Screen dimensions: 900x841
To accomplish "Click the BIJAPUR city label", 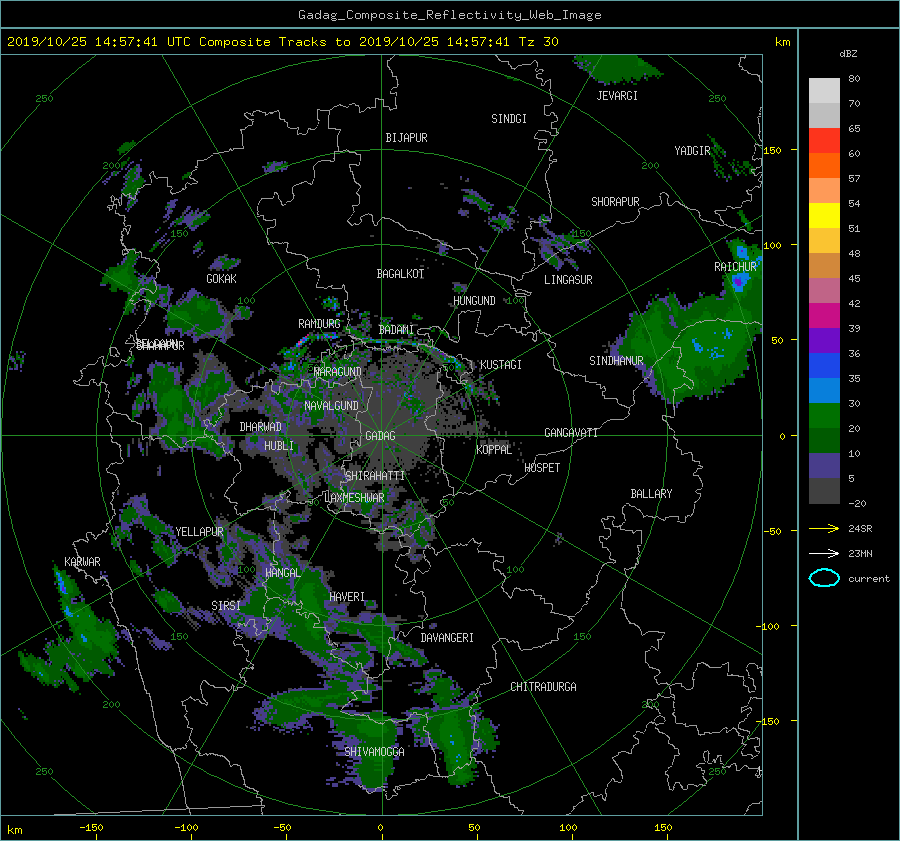I will tap(406, 138).
